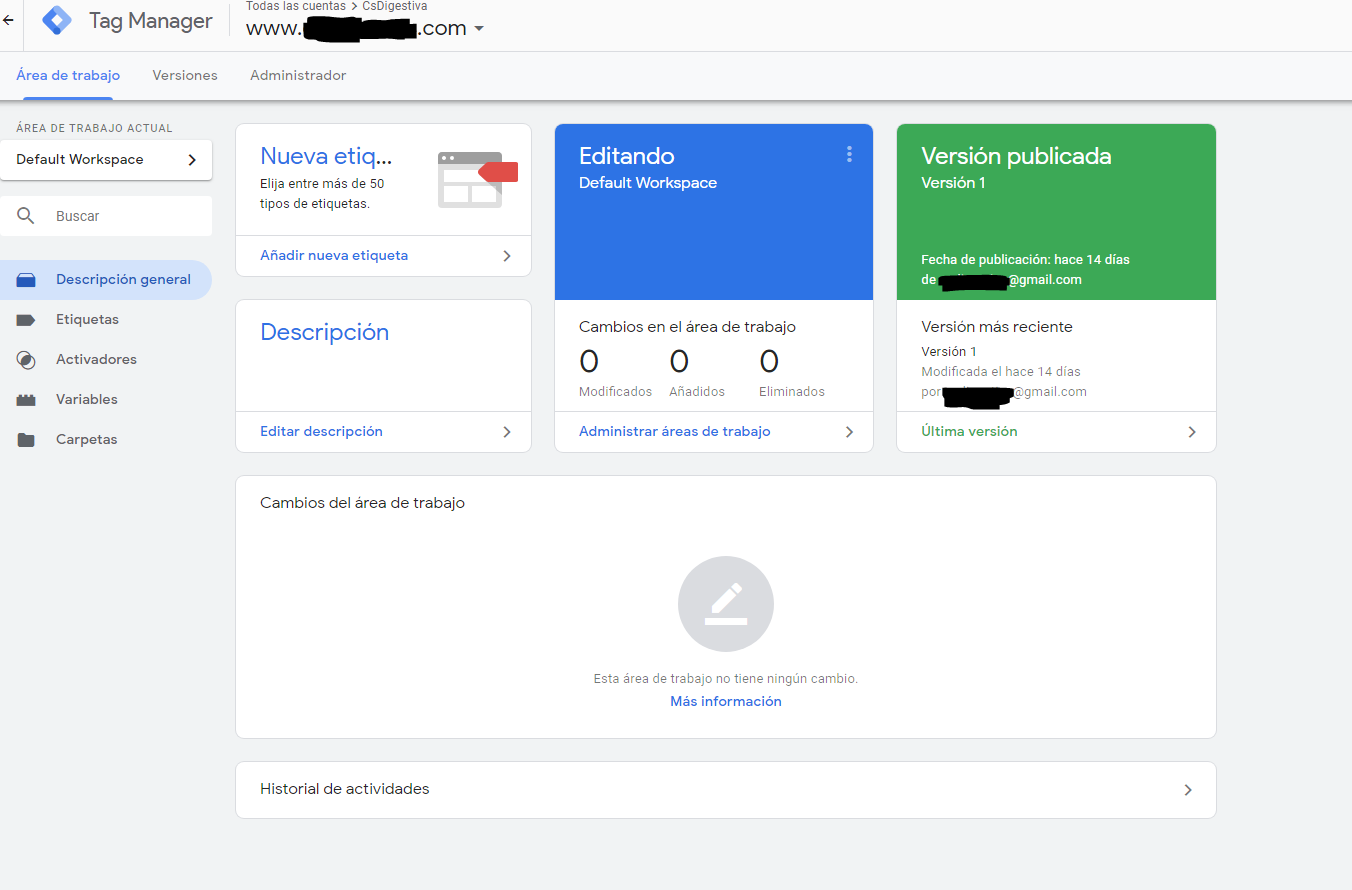This screenshot has height=890, width=1352.
Task: Click the back arrow beside Tag Manager logo
Action: pyautogui.click(x=8, y=20)
